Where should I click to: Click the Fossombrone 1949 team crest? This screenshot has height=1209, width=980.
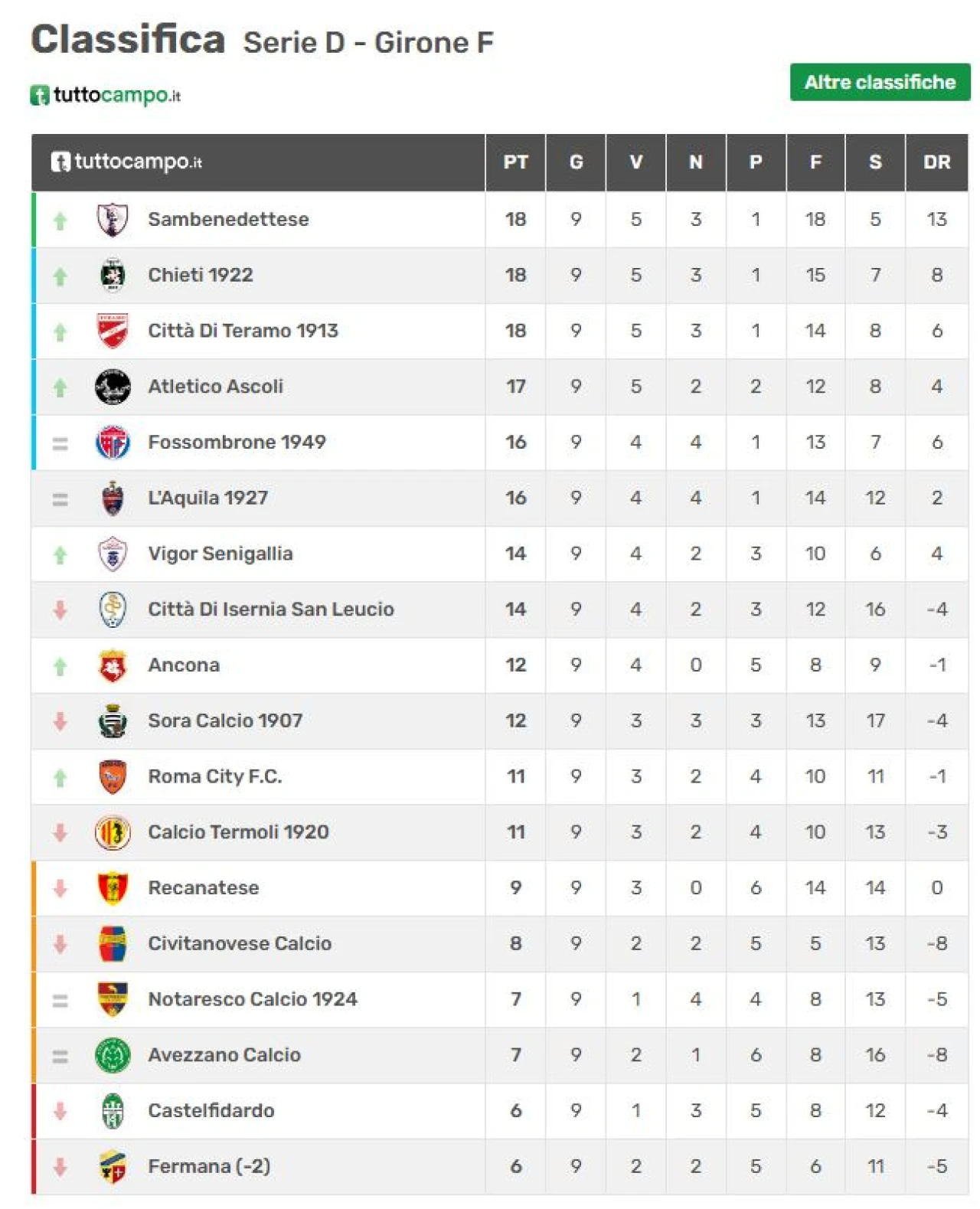[x=113, y=443]
